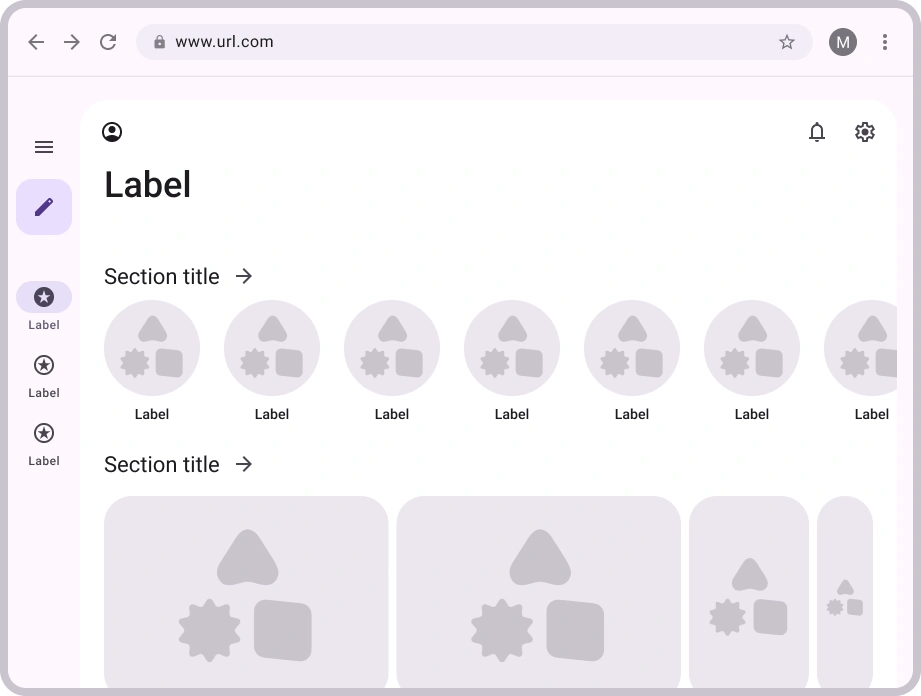Click the pencil compose button

click(x=44, y=207)
